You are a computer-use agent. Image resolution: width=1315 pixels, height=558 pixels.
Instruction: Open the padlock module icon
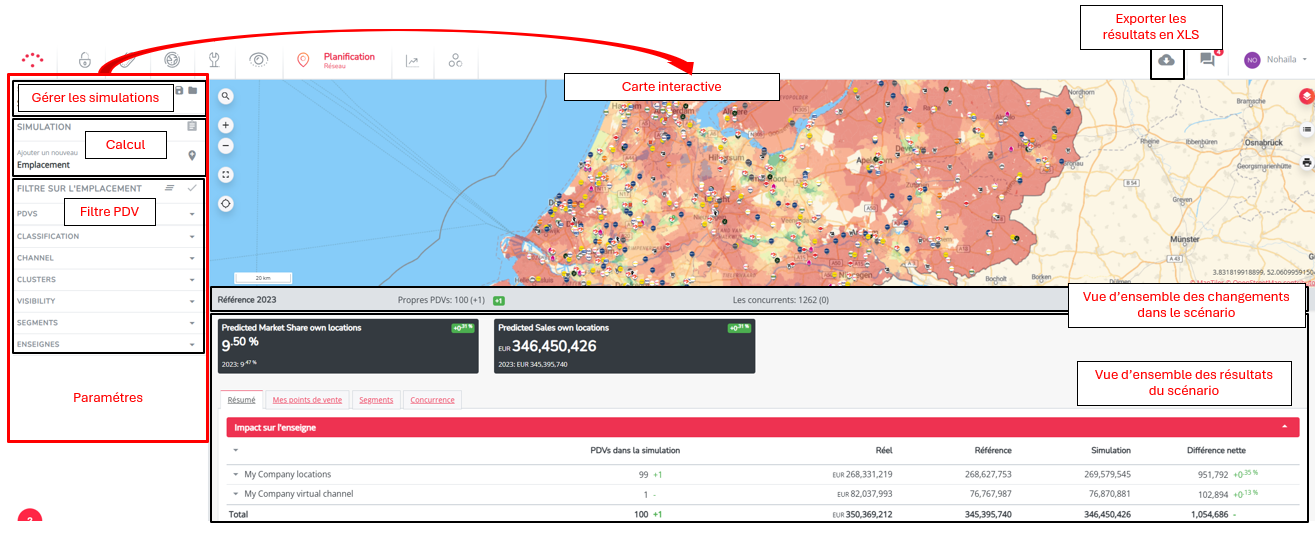click(85, 60)
